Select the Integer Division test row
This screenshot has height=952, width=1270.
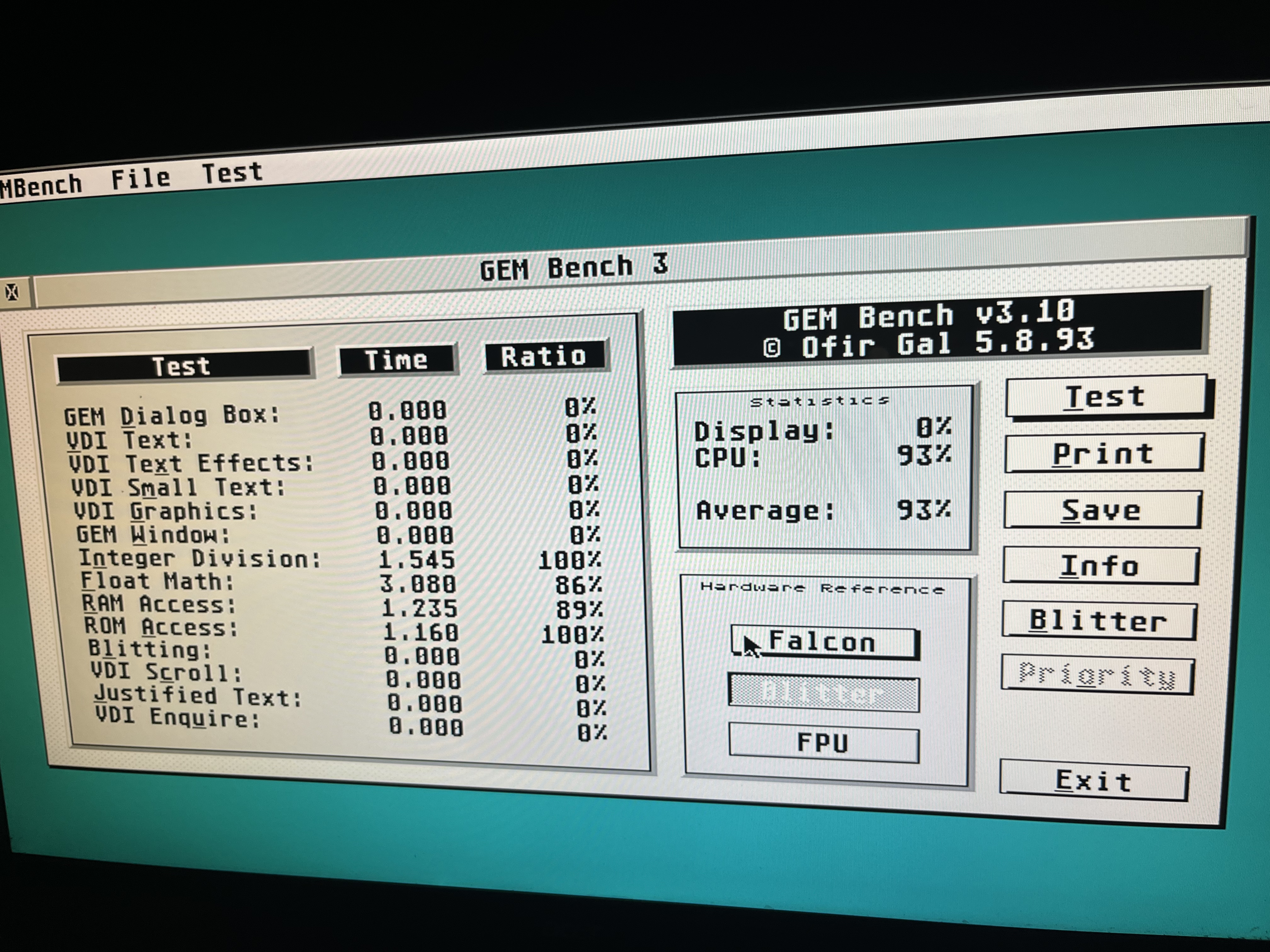point(200,558)
